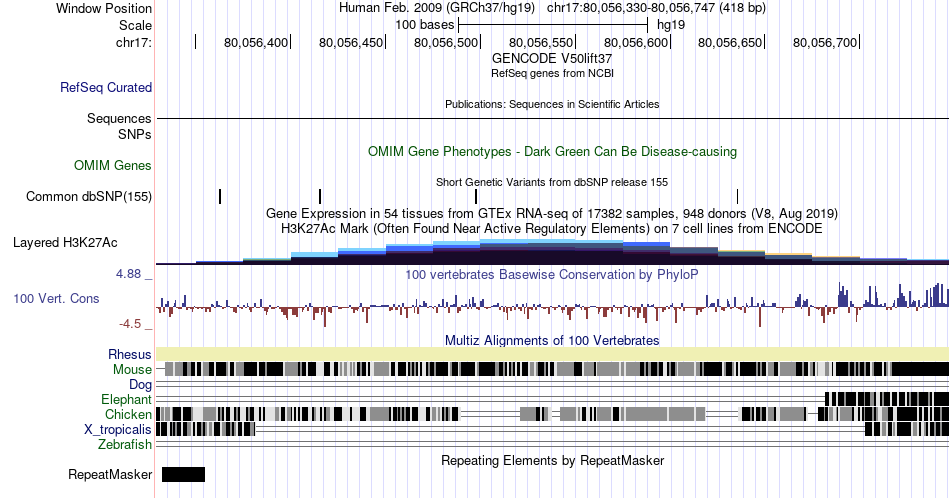The image size is (950, 498).
Task: Click the Zebrafish species label
Action: pos(125,444)
